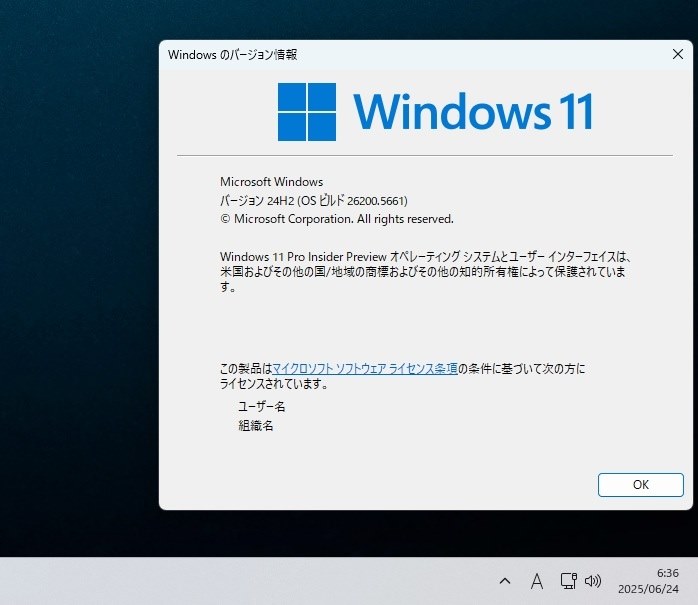This screenshot has width=698, height=605.
Task: Click the Microsoft Windows text line
Action: click(x=272, y=182)
